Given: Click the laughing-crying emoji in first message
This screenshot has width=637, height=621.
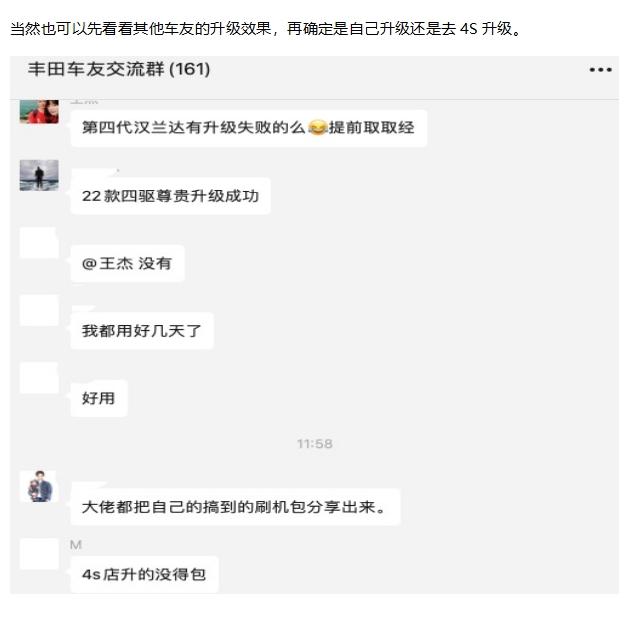Looking at the screenshot, I should (x=317, y=128).
